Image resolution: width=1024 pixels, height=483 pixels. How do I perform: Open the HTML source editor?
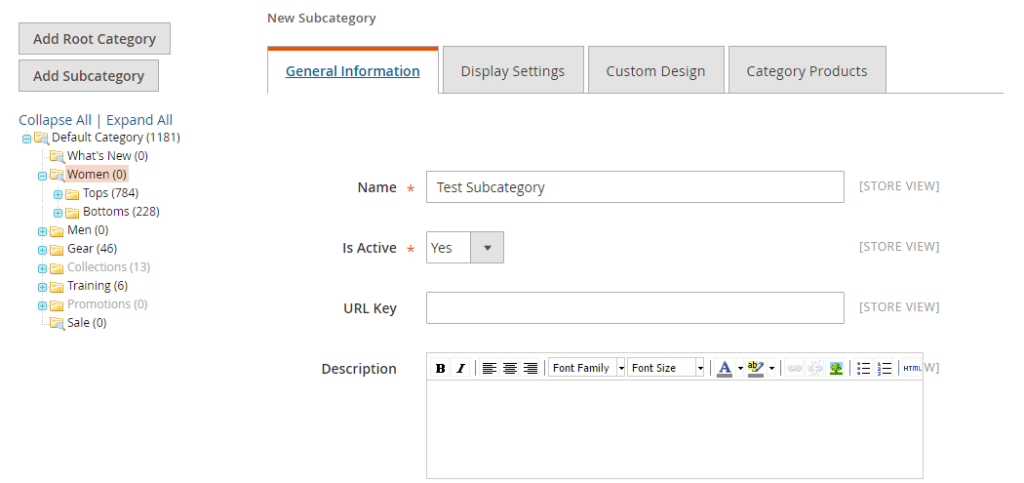point(911,368)
